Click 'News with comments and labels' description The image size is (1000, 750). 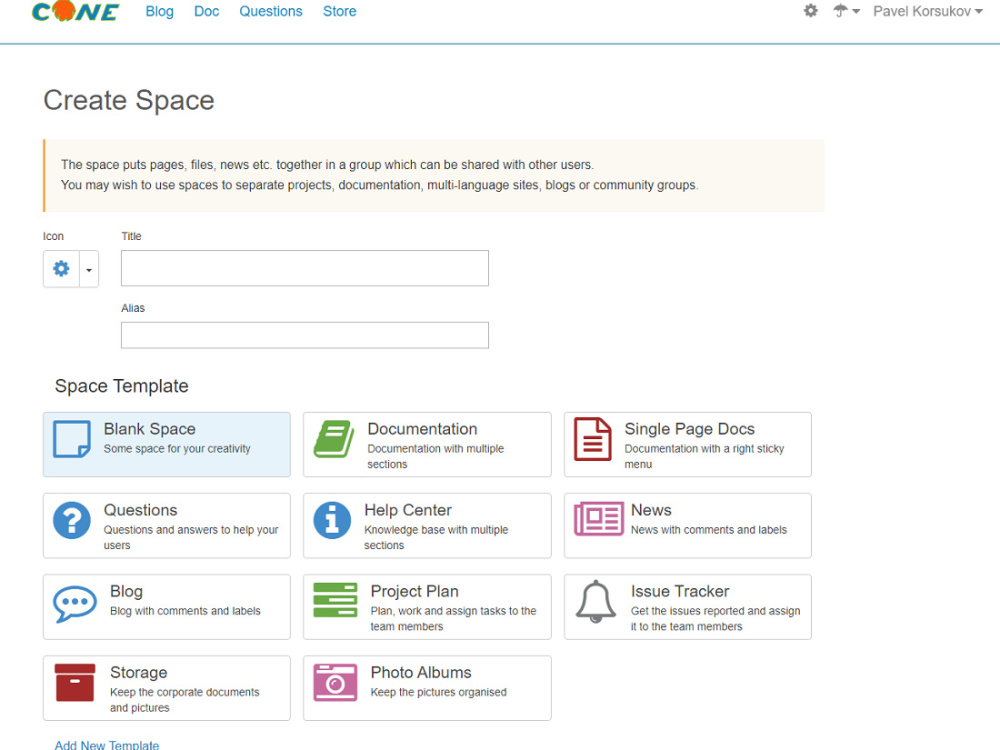click(x=709, y=529)
